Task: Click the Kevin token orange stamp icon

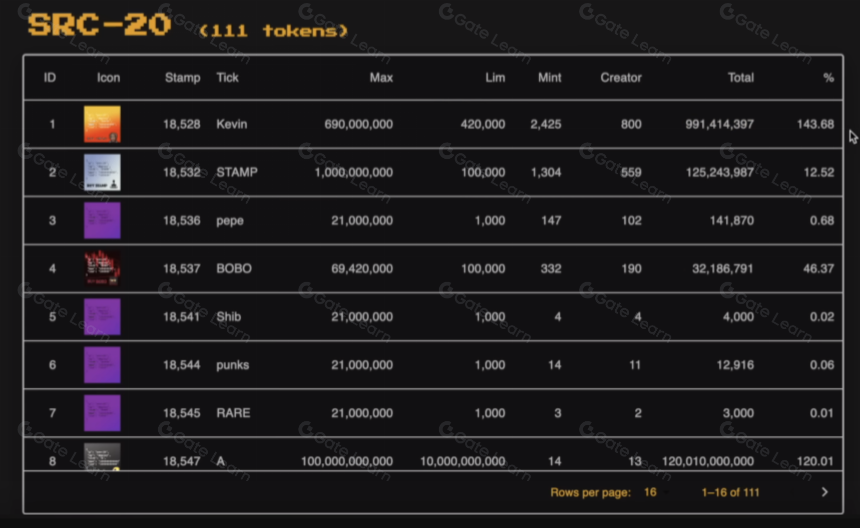Action: click(x=102, y=124)
